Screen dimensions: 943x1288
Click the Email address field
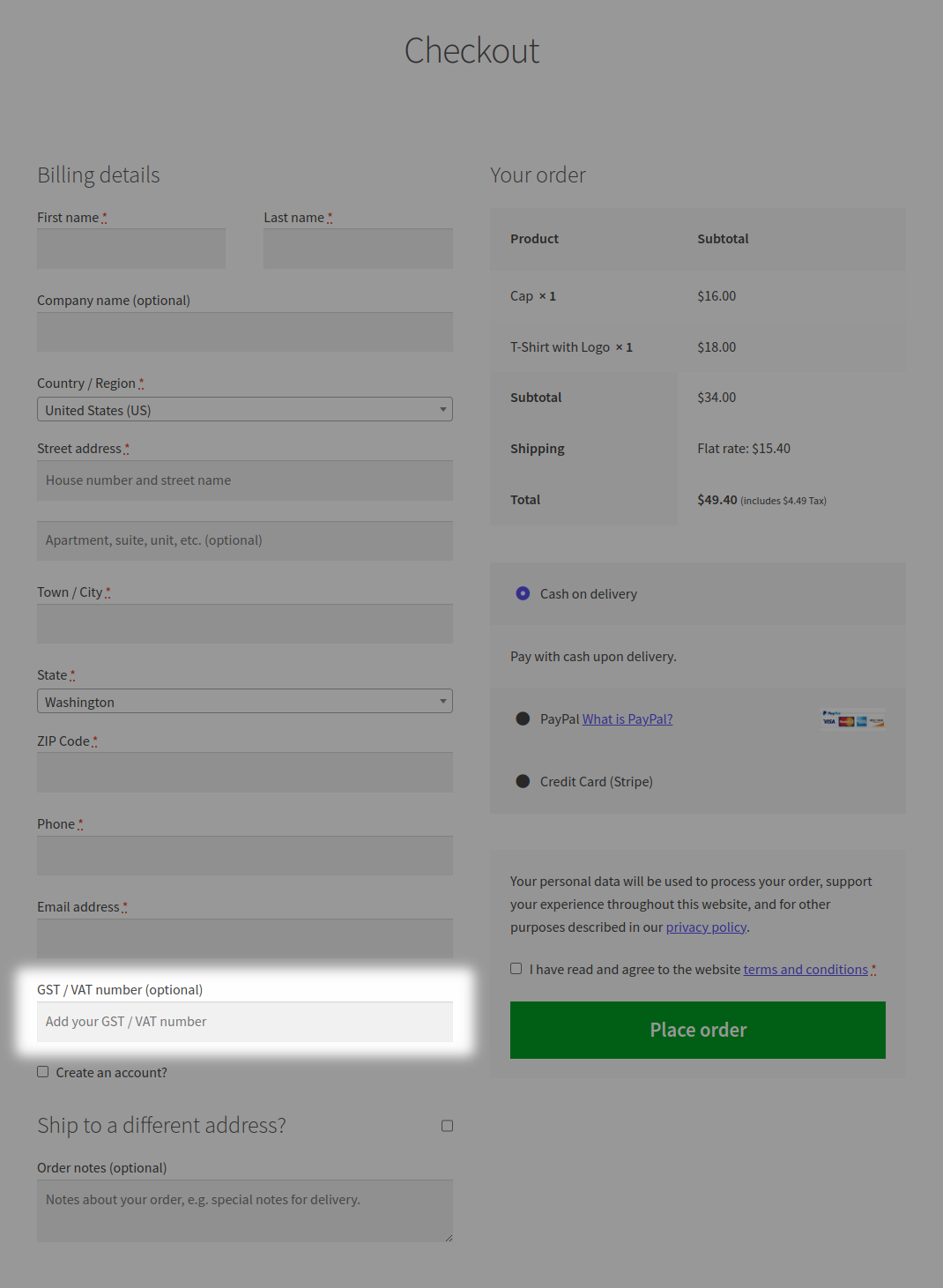click(x=244, y=938)
